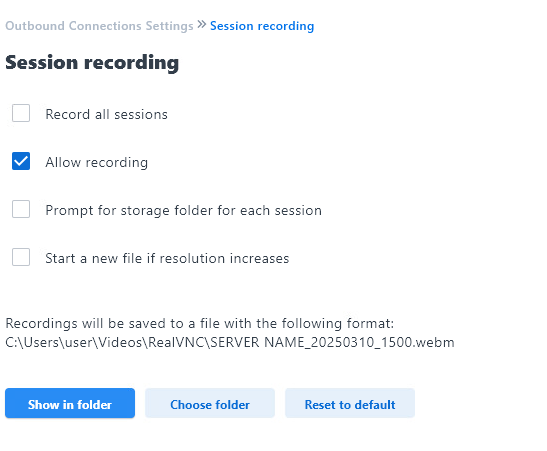Viewport: 547px width, 451px height.
Task: Click the blue checkmark in Allow recording
Action: (x=21, y=161)
